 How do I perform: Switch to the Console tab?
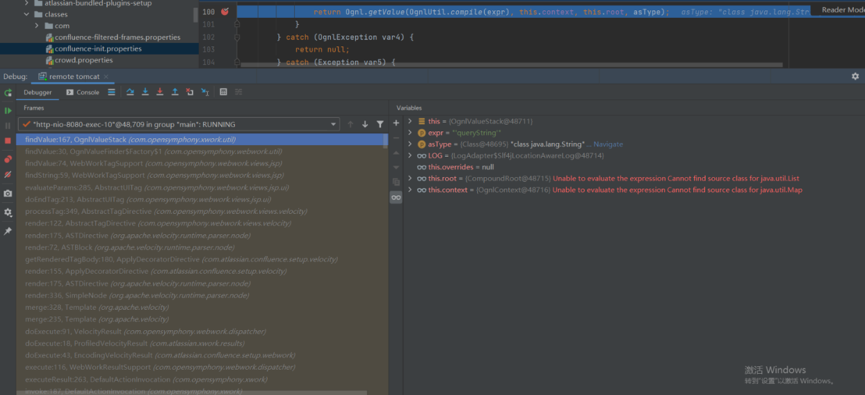pyautogui.click(x=83, y=92)
